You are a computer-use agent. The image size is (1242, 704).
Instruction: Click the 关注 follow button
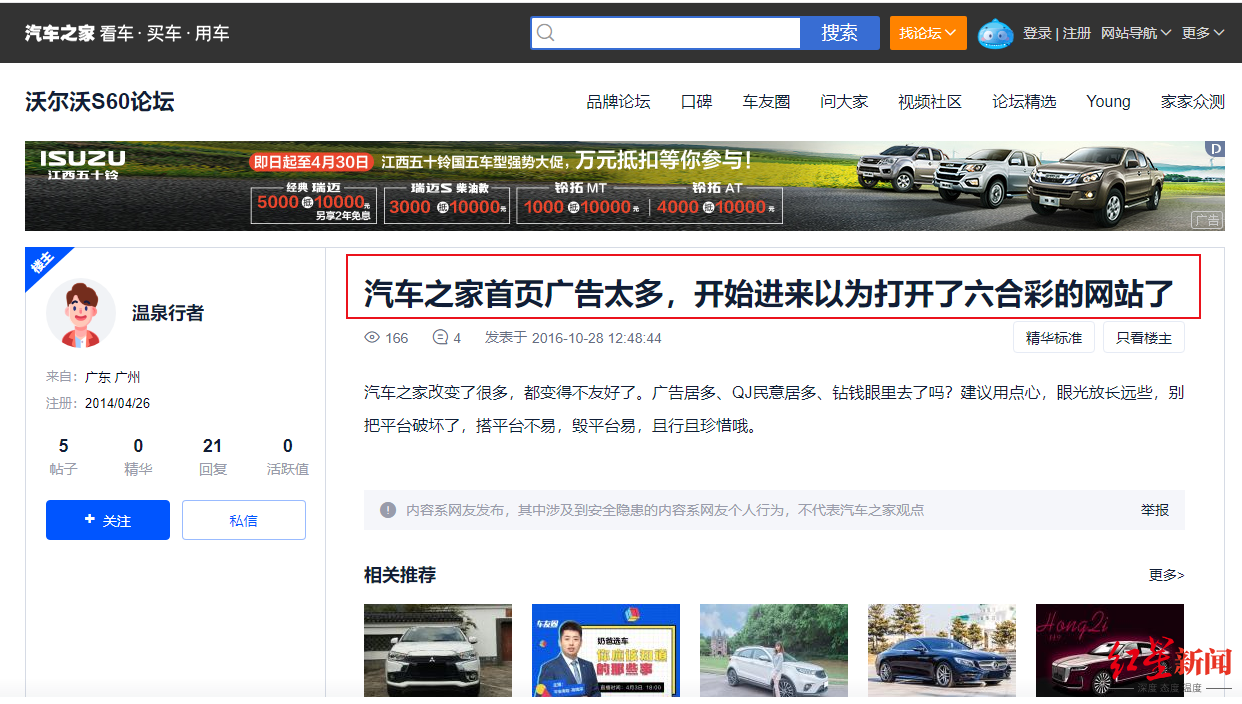coord(108,520)
